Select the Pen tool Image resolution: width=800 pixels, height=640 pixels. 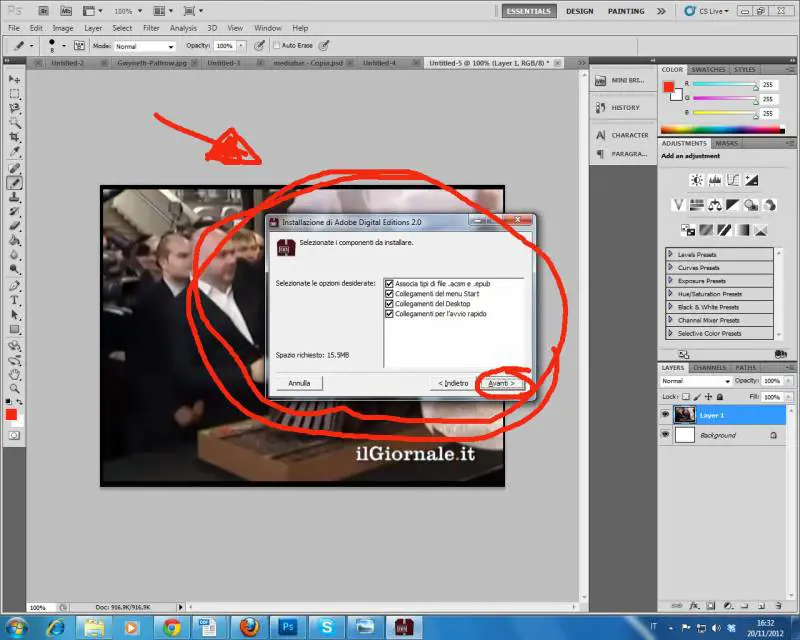14,286
